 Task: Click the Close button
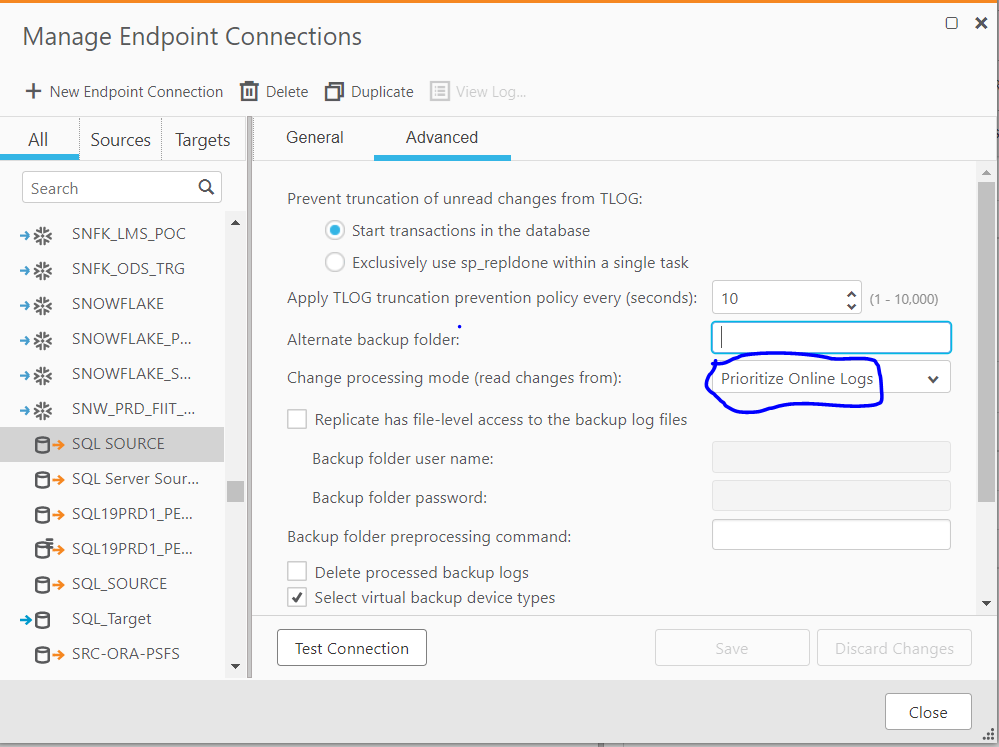coord(928,712)
